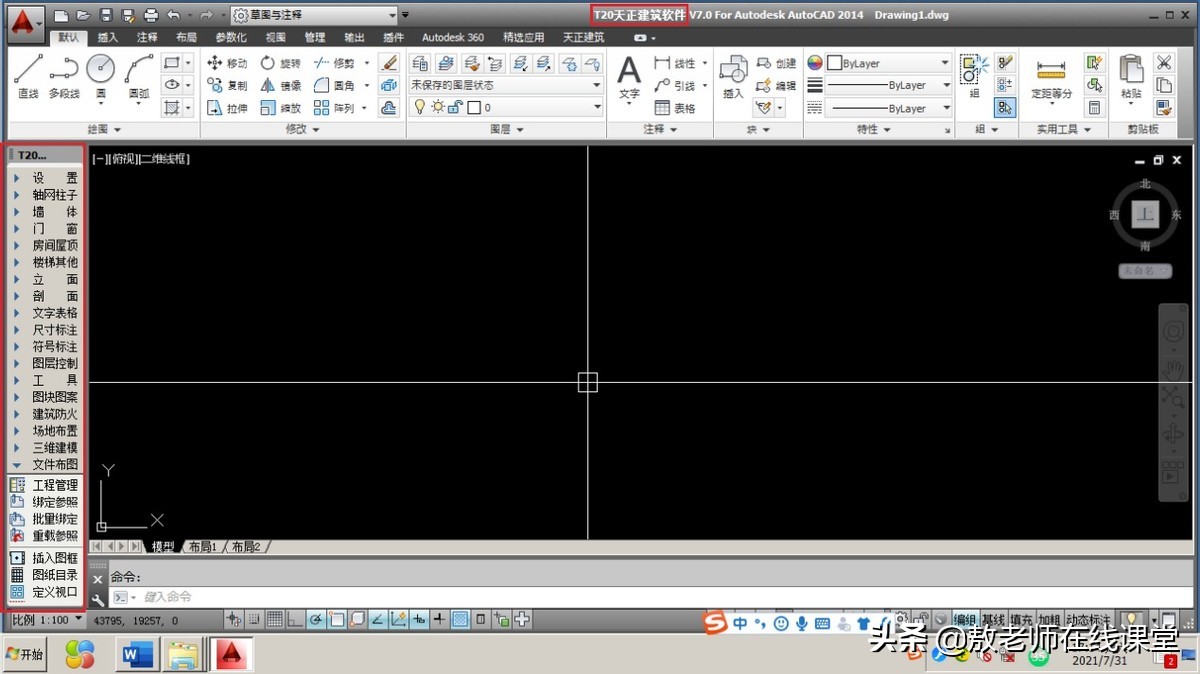Open the 未保存的图层状态 layer state dropdown
Image resolution: width=1200 pixels, height=674 pixels.
[506, 85]
